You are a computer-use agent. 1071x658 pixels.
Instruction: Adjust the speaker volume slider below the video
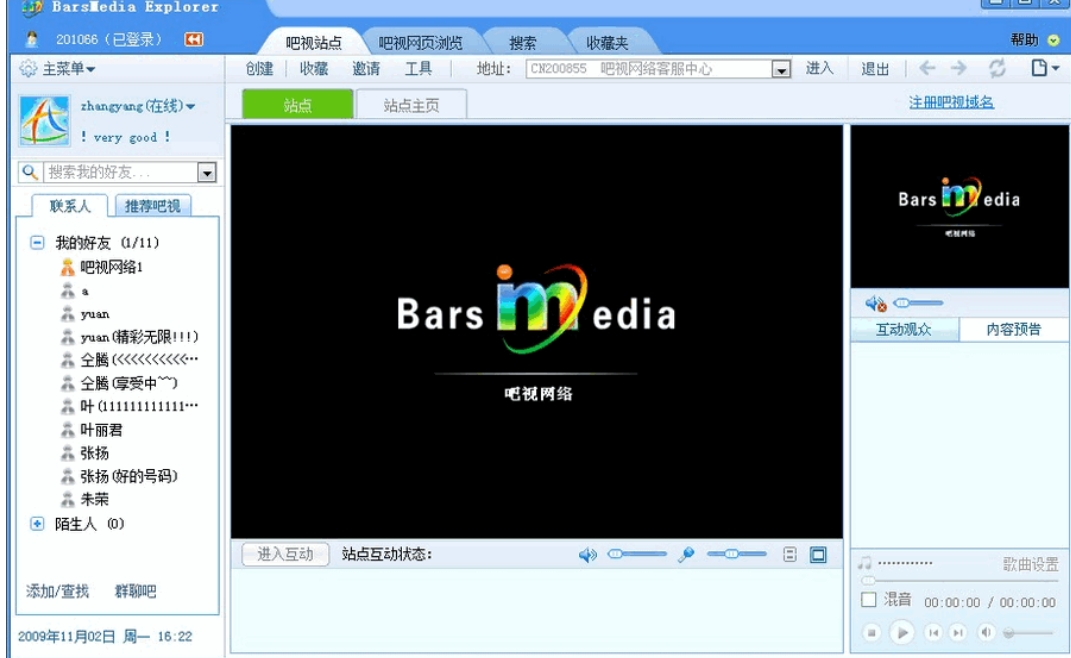coord(637,554)
